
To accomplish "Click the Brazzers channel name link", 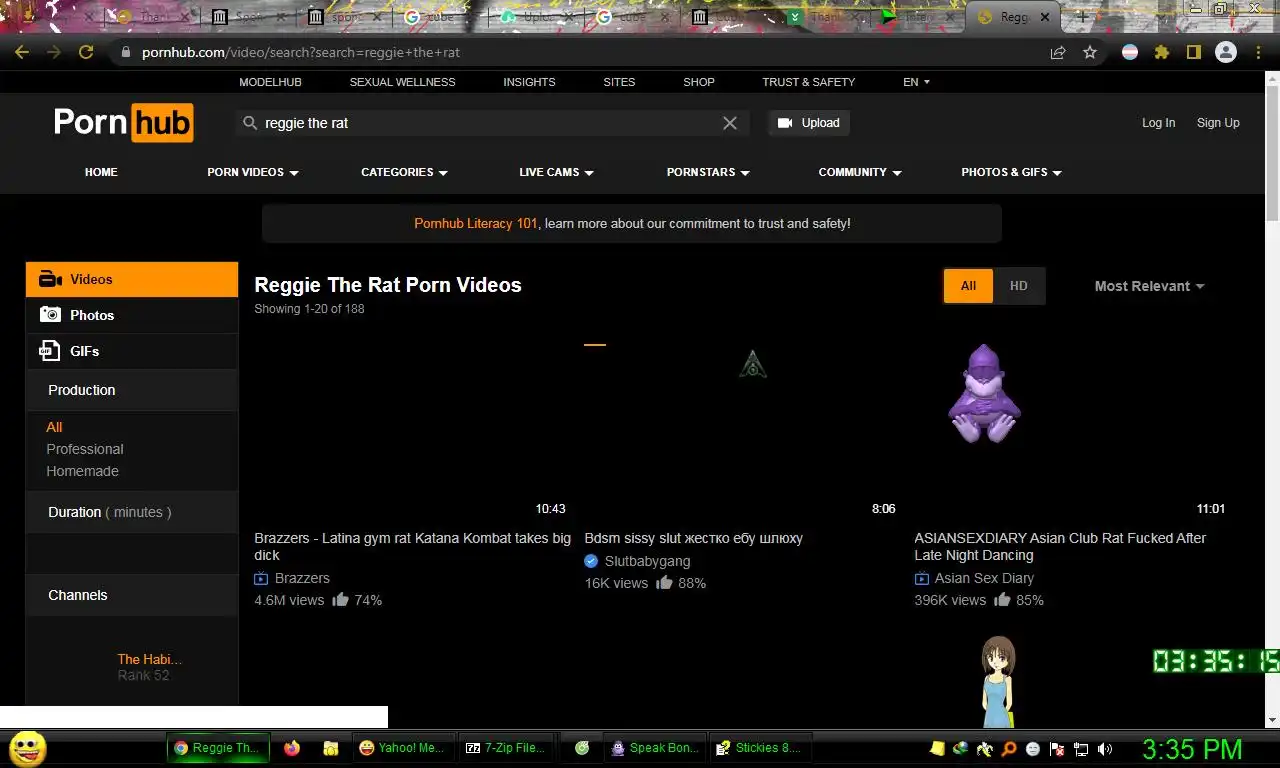I will (x=302, y=578).
